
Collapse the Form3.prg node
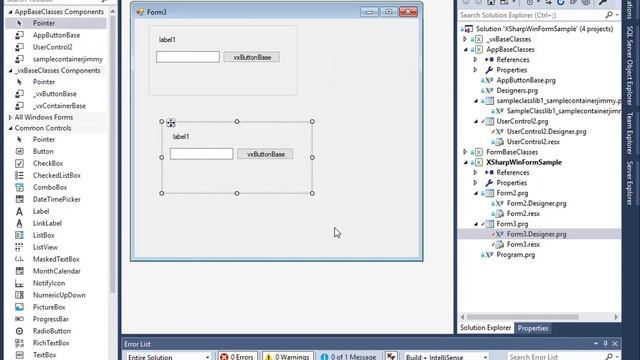(x=476, y=224)
